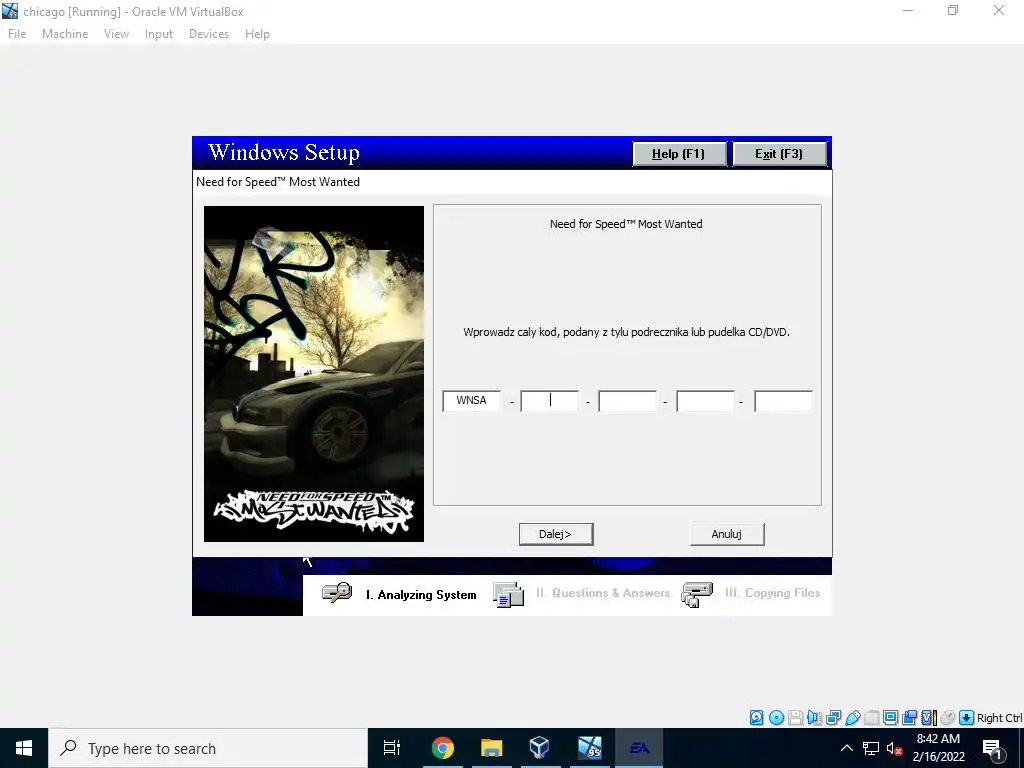Switch to the Windows 95 VM taskbar icon

590,748
